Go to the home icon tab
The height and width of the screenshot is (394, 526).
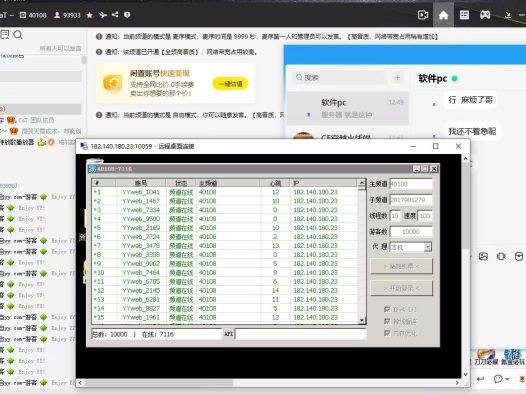tap(443, 15)
